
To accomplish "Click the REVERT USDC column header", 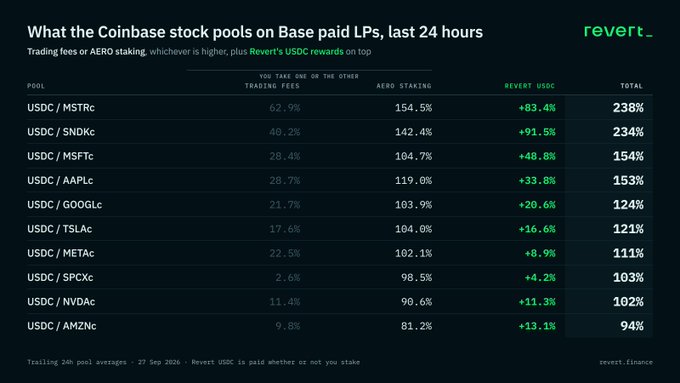I will tap(530, 86).
